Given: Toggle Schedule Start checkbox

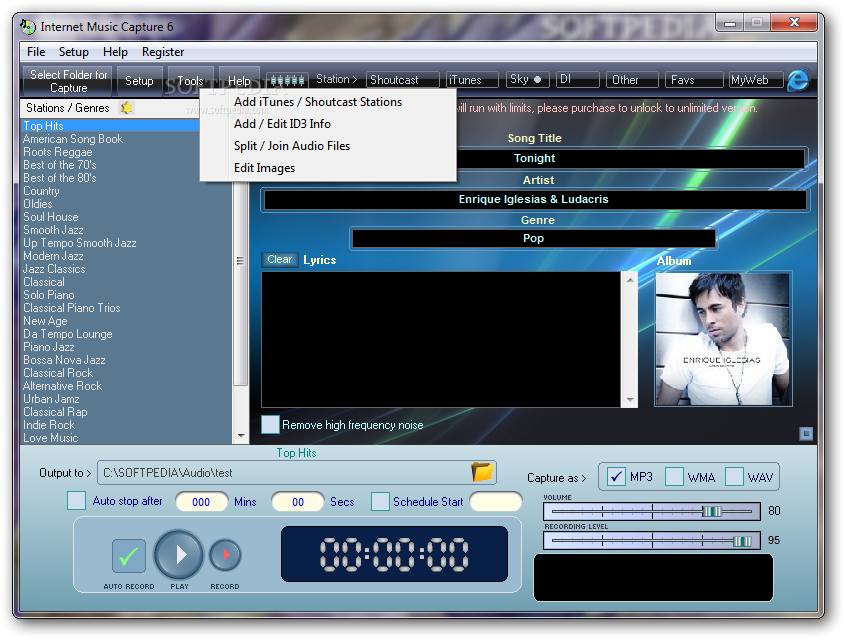Looking at the screenshot, I should coord(380,501).
